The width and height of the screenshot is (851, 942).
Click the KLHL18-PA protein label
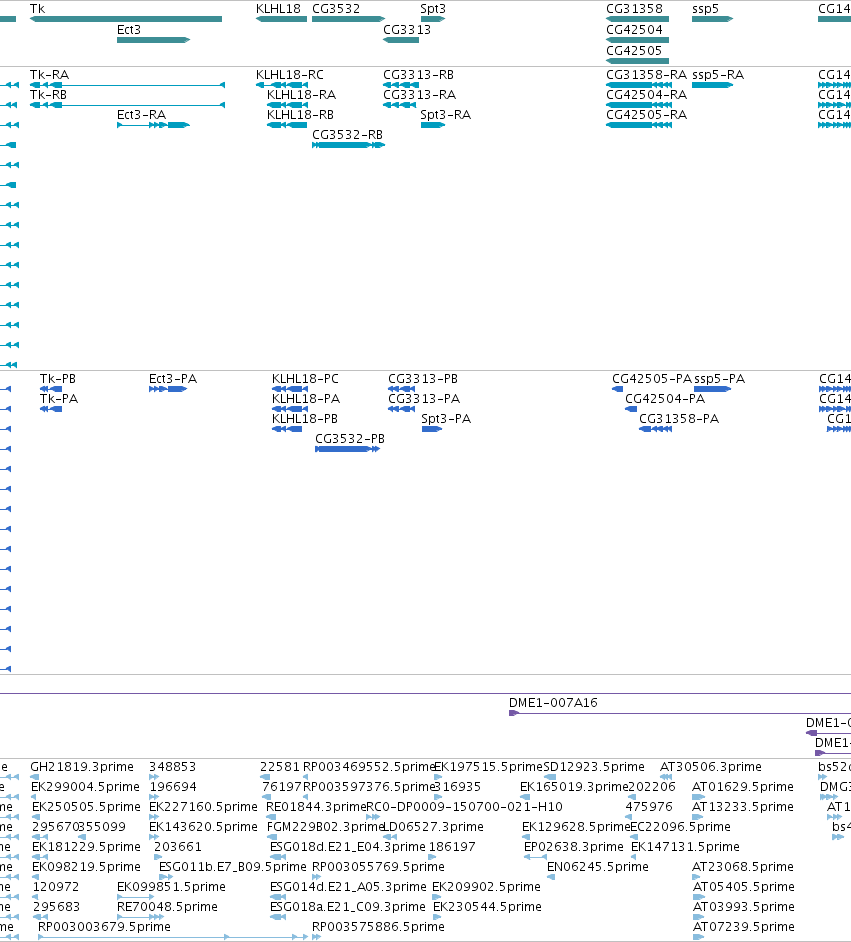pyautogui.click(x=306, y=399)
